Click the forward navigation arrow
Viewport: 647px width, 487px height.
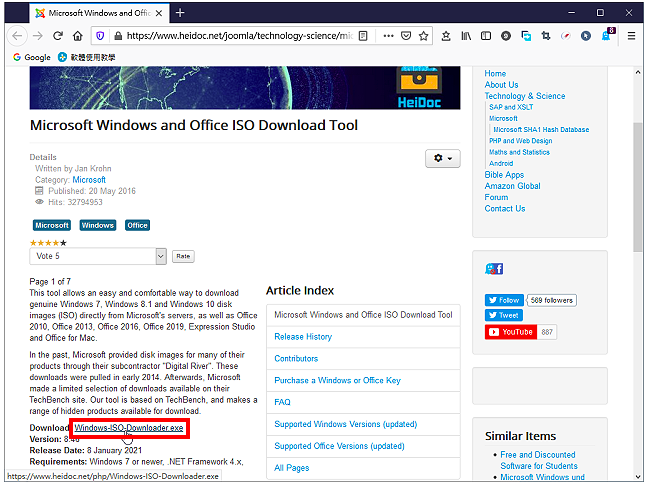coord(38,36)
